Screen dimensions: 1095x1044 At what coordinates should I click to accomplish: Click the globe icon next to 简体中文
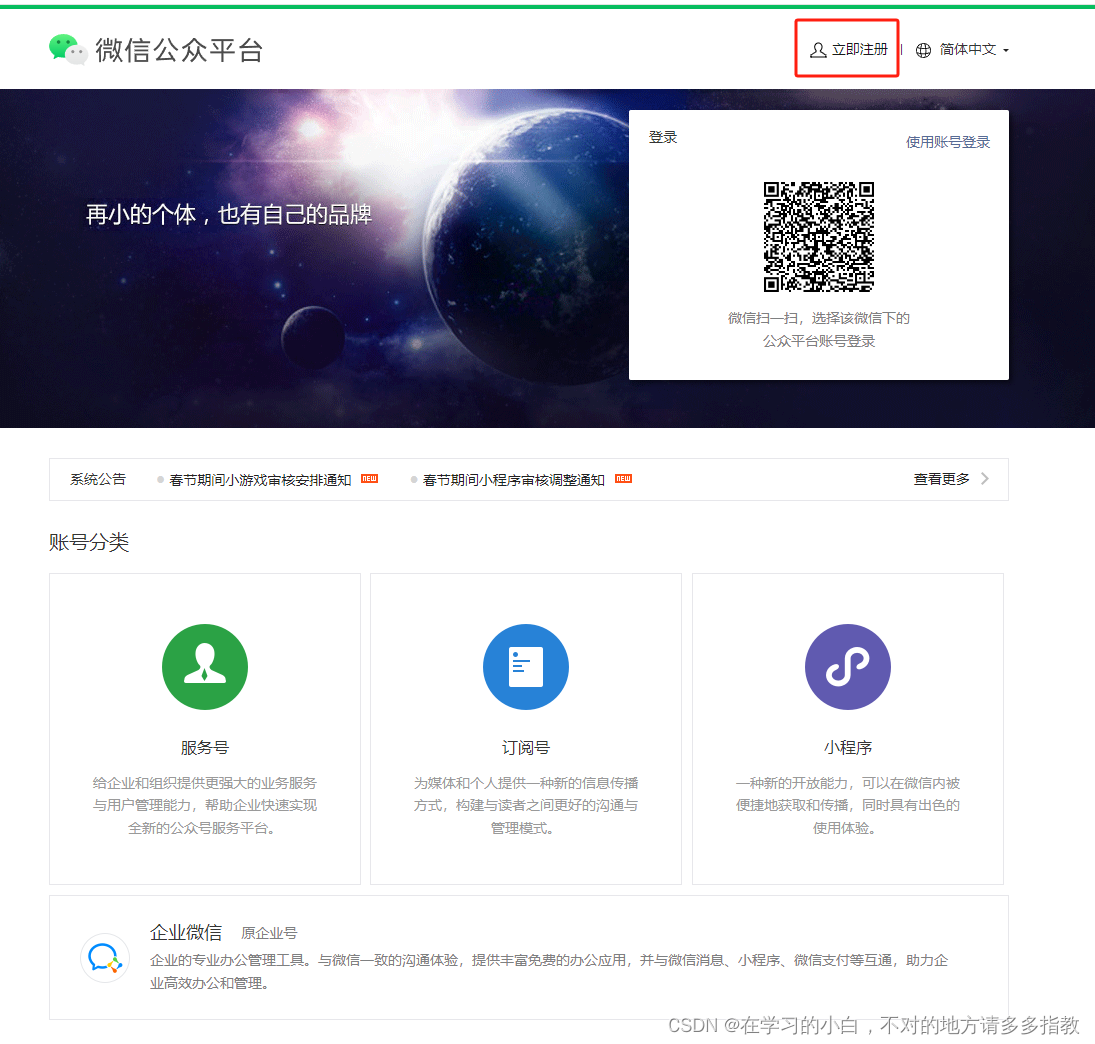923,50
